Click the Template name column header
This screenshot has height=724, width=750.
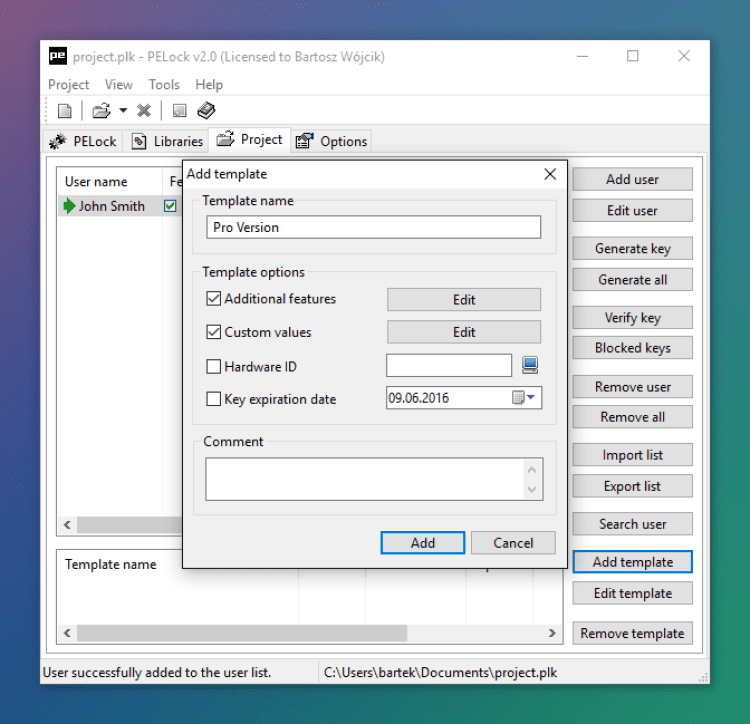click(x=110, y=565)
